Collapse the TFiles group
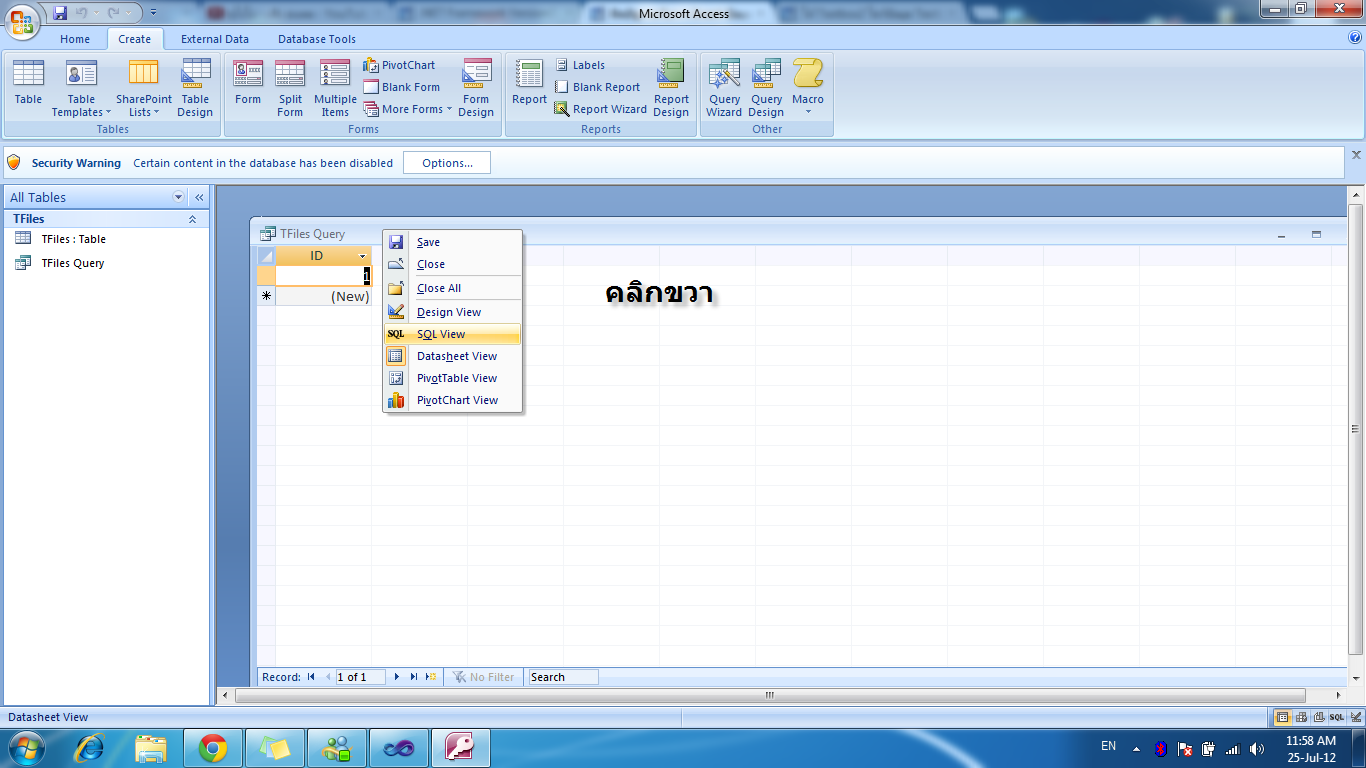The image size is (1366, 768). pyautogui.click(x=192, y=219)
